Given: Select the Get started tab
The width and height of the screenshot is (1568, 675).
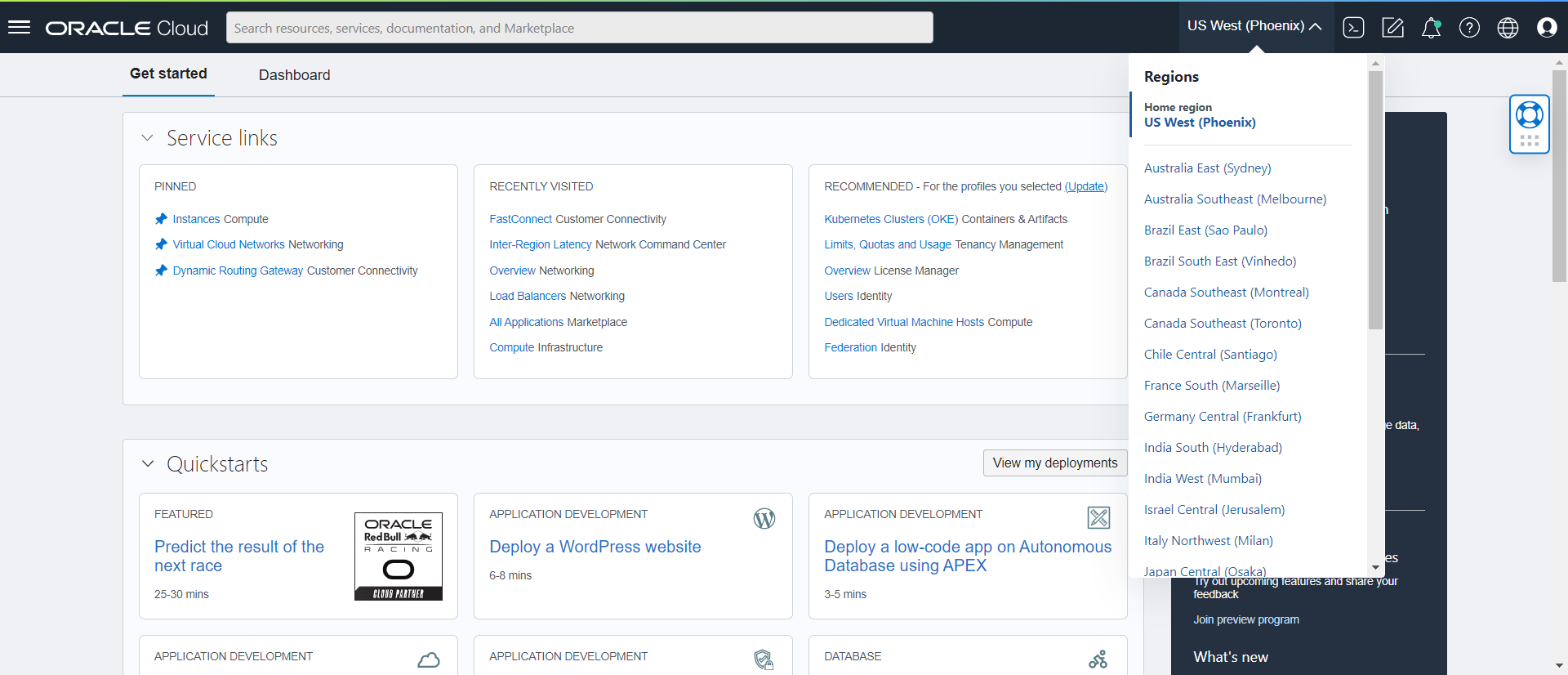Looking at the screenshot, I should tap(168, 74).
